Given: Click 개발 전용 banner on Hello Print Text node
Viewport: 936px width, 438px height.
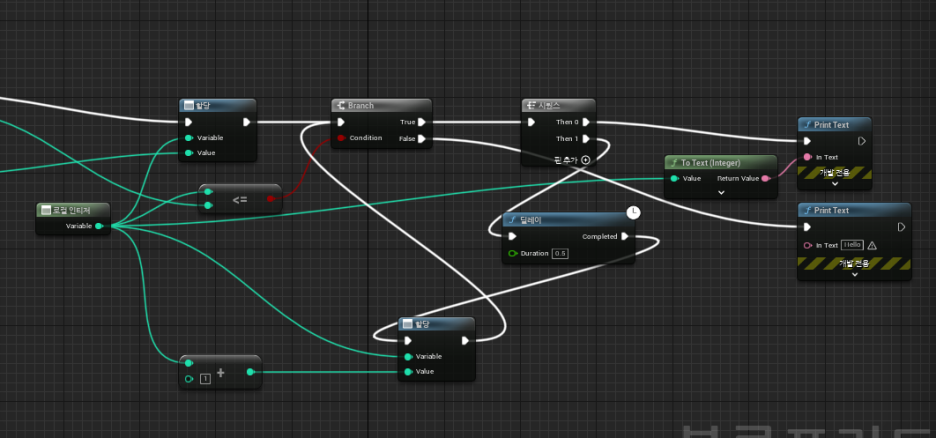Looking at the screenshot, I should 854,263.
